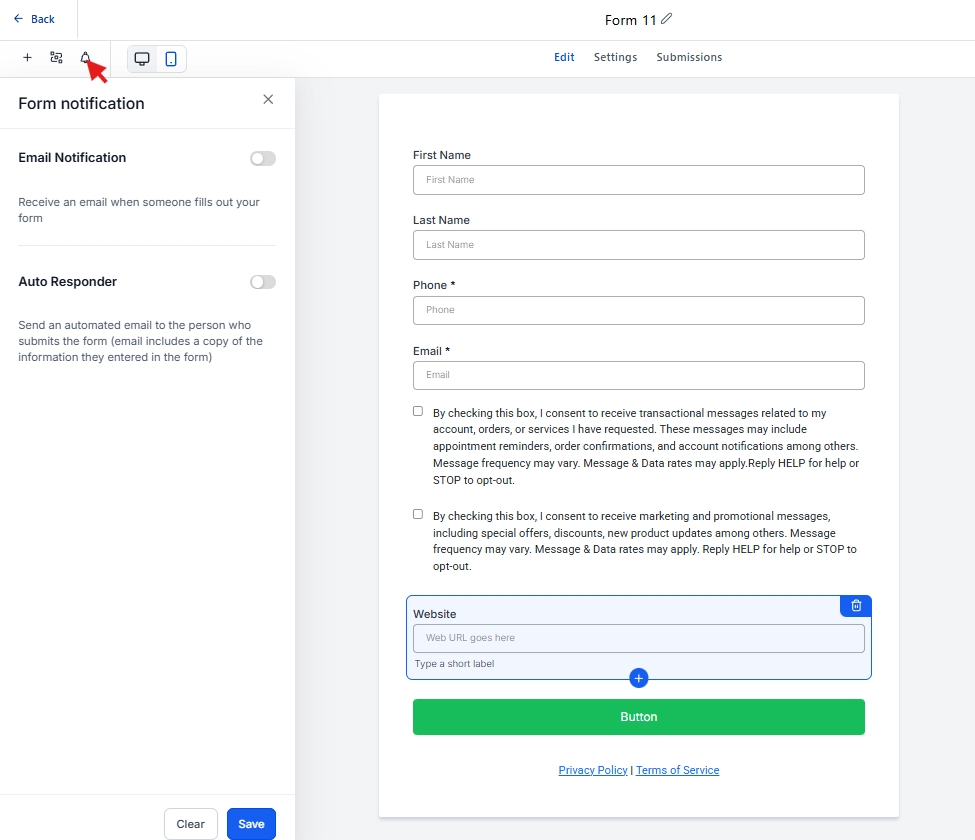975x840 pixels.
Task: Switch to desktop preview view
Action: pos(142,59)
